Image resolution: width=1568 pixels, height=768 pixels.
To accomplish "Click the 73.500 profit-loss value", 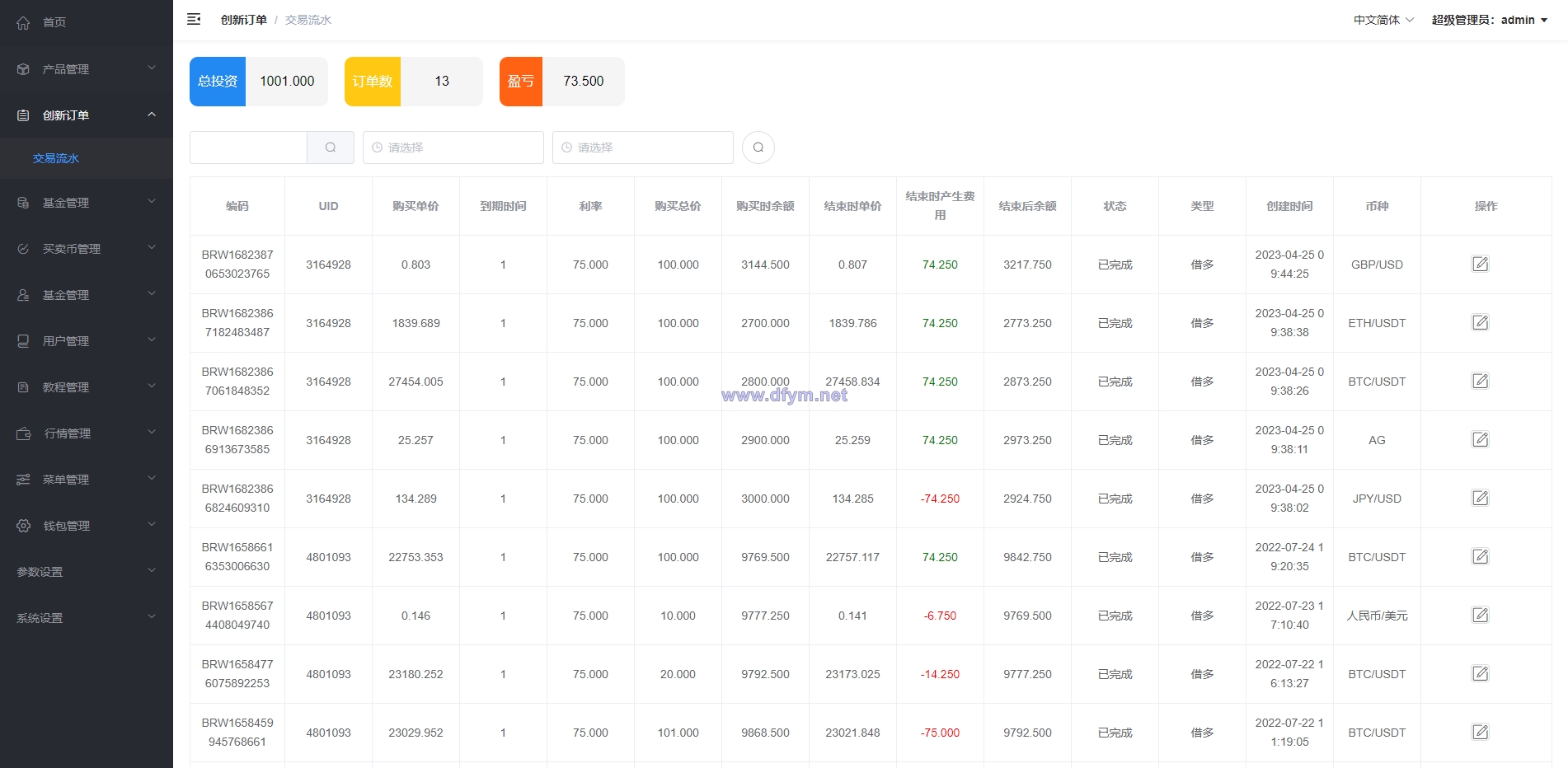I will tap(584, 82).
